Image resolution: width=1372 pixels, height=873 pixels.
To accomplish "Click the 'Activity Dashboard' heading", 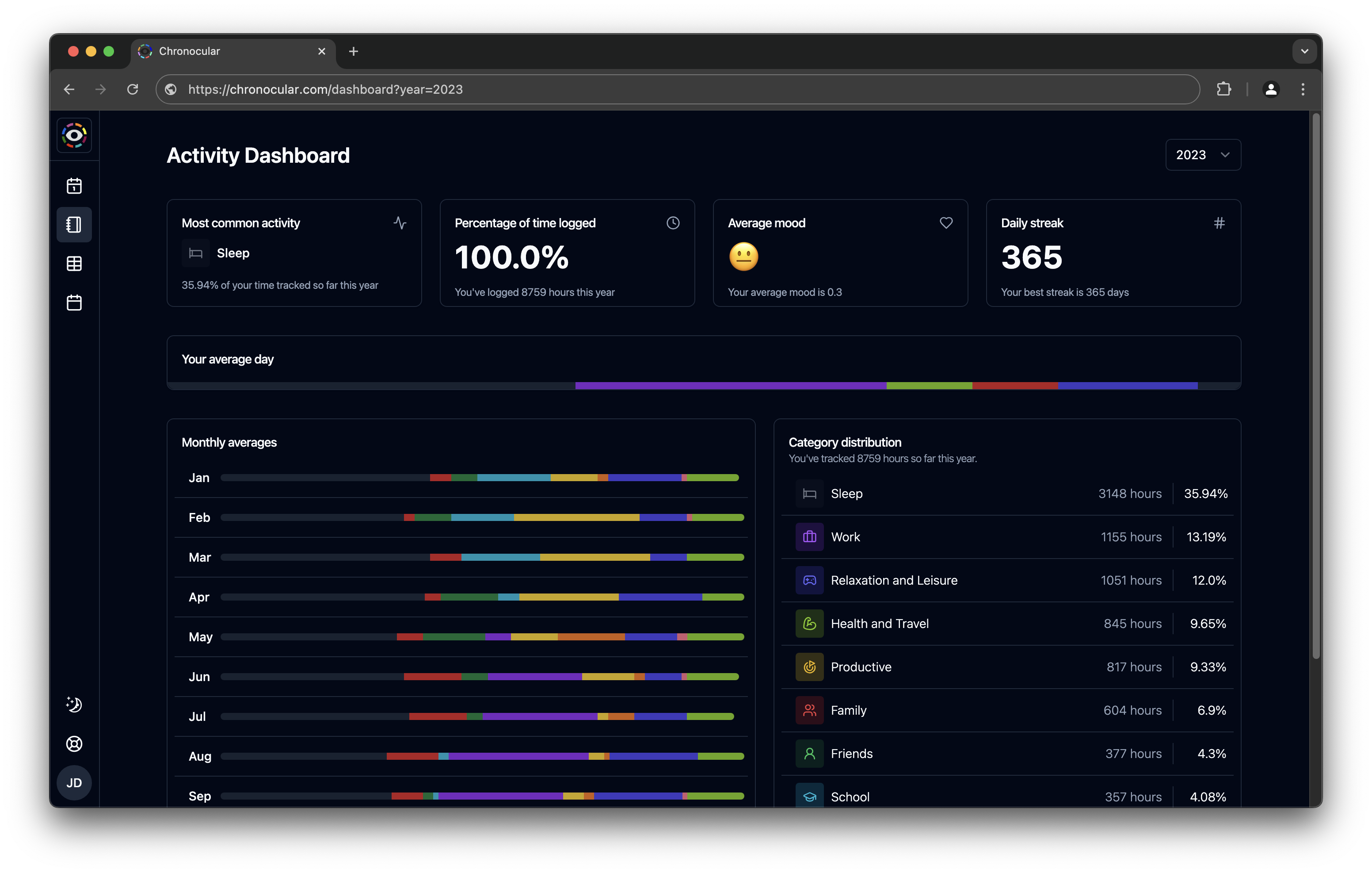I will point(258,156).
